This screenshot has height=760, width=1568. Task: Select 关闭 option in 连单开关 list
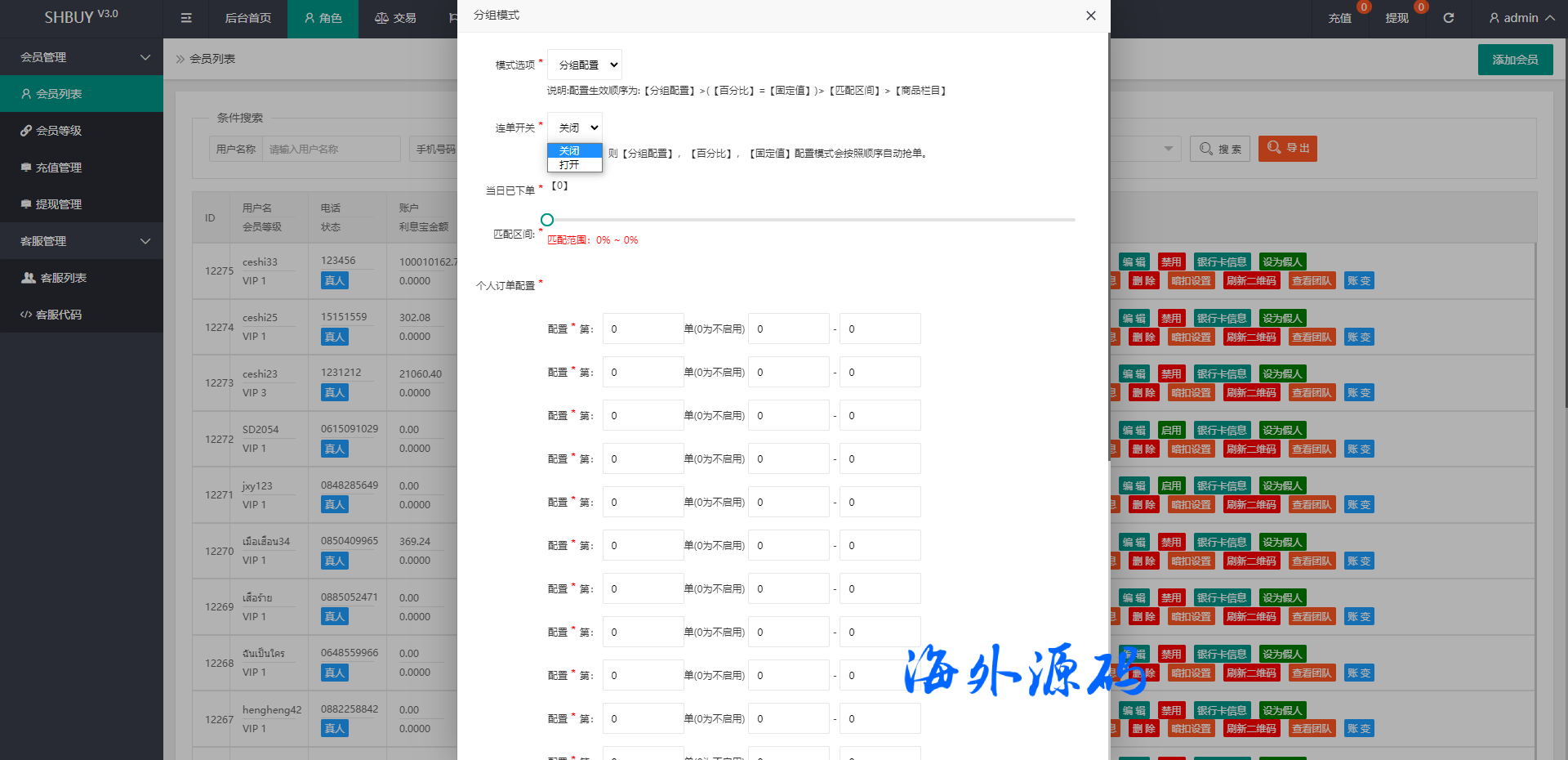click(570, 151)
